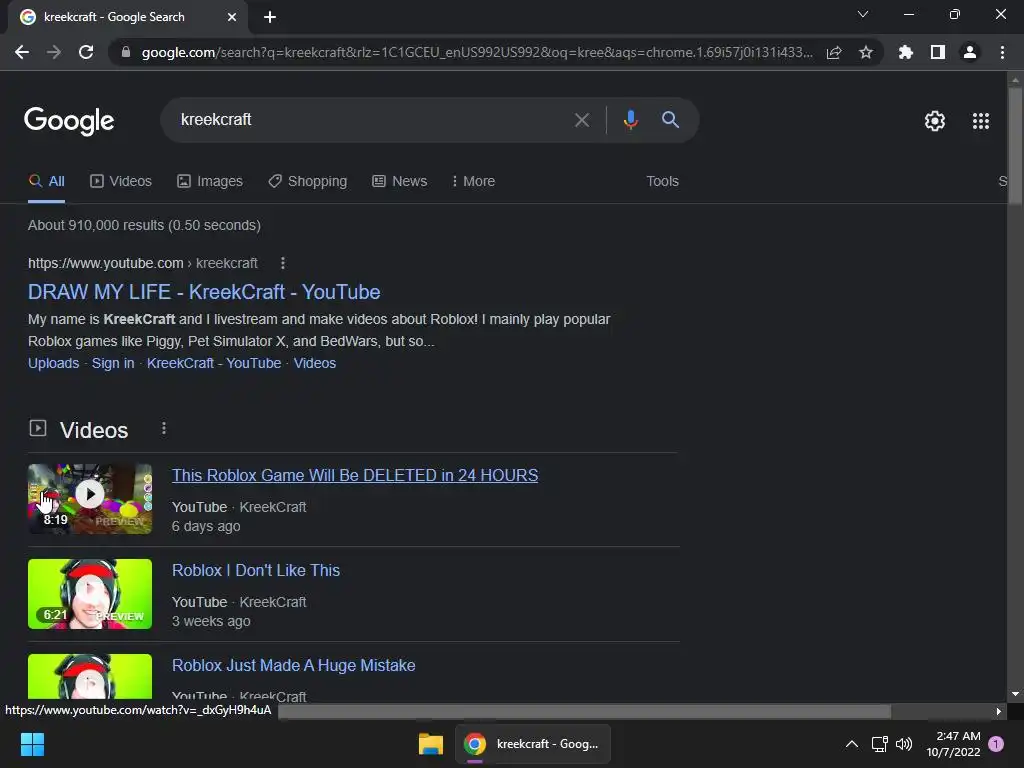Open the notification count badge
Image resolution: width=1024 pixels, height=768 pixels.
click(996, 744)
